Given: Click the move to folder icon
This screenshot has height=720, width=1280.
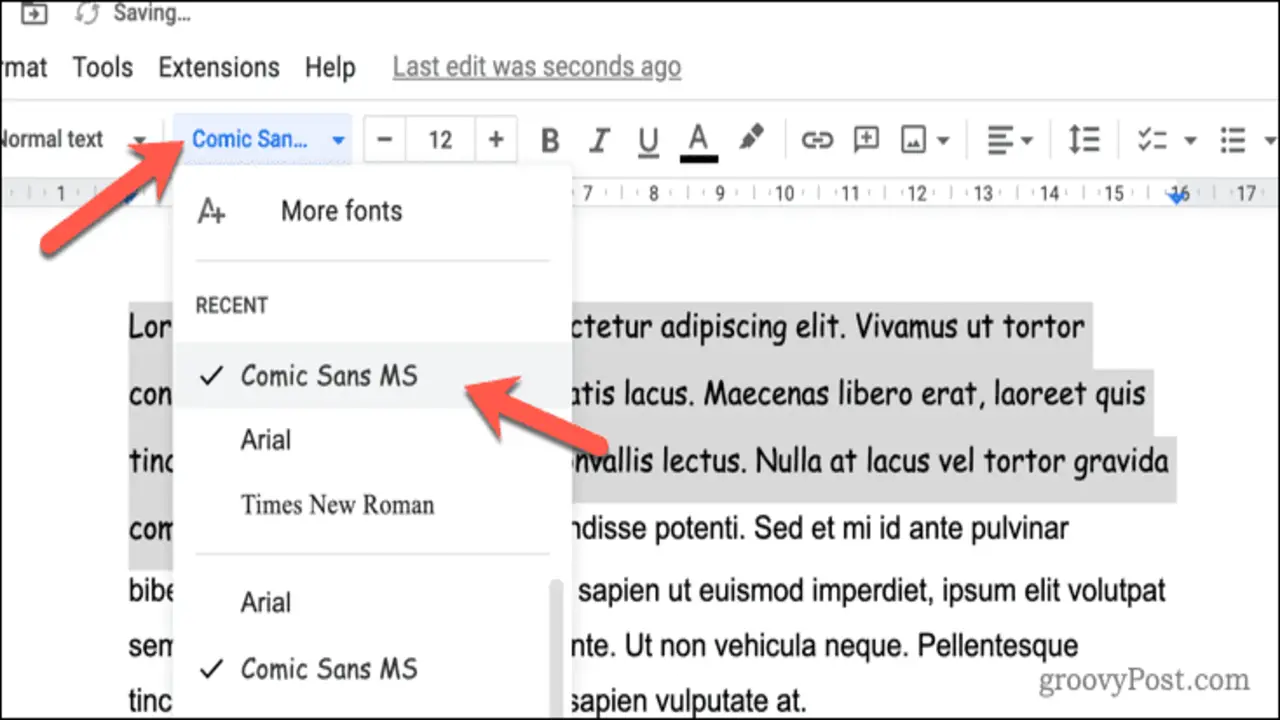Looking at the screenshot, I should 33,13.
